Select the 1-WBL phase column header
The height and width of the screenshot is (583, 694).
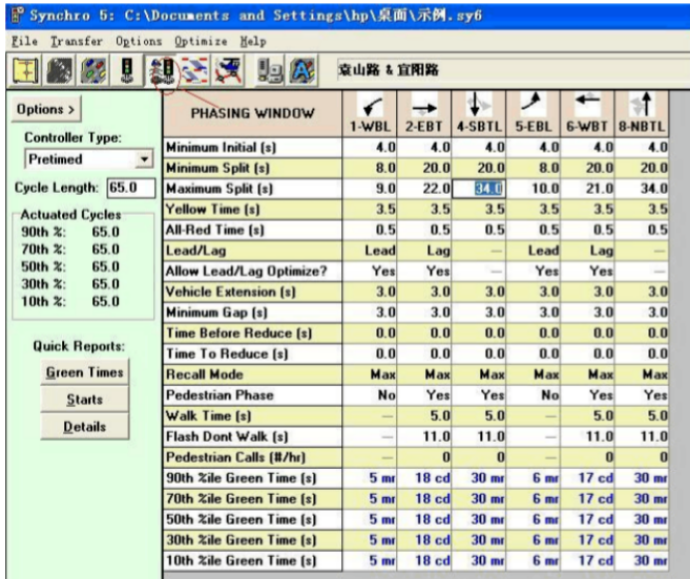tap(370, 114)
